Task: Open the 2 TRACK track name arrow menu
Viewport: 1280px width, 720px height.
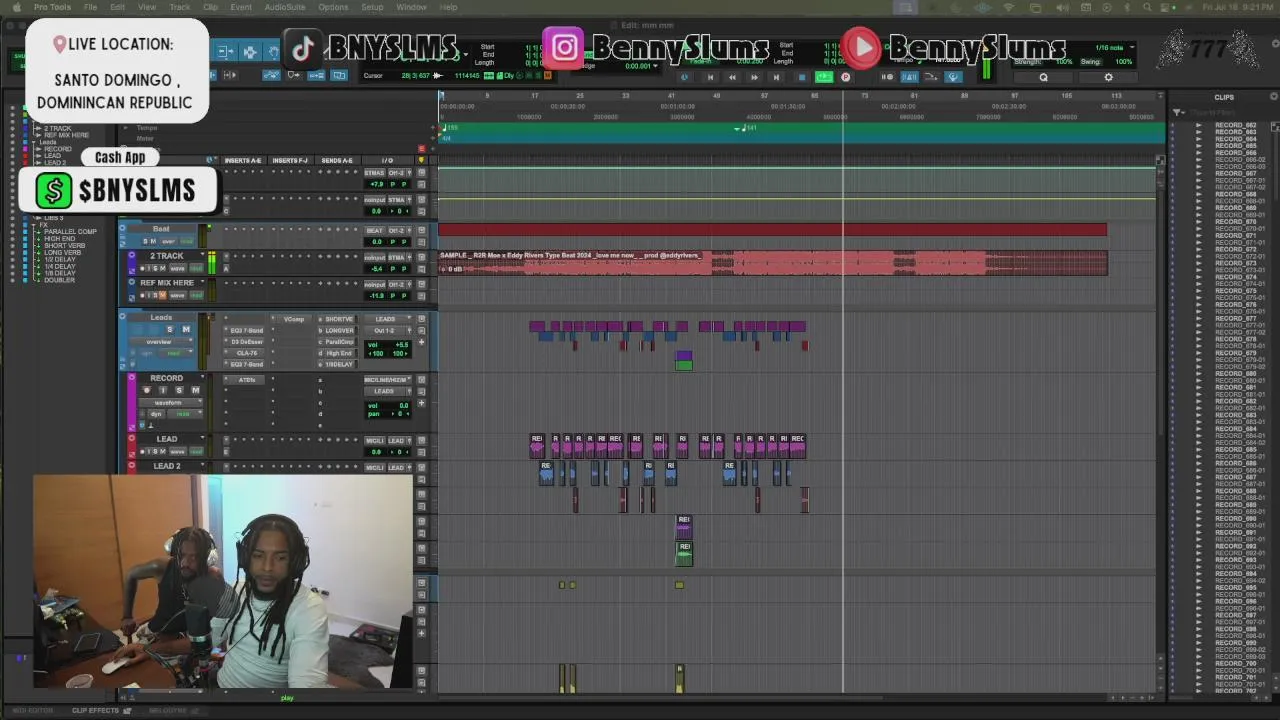Action: (x=202, y=254)
